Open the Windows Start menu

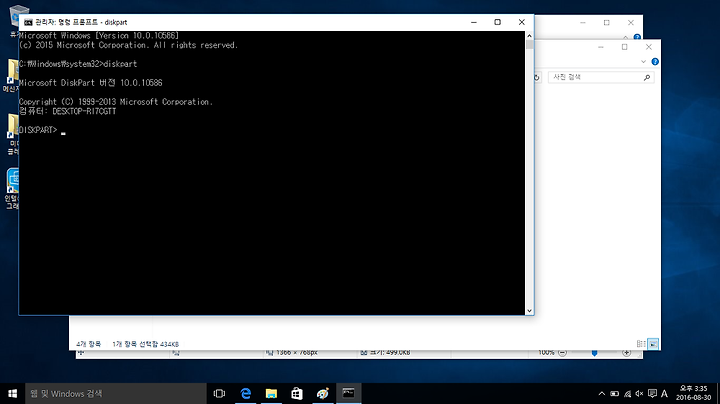(x=12, y=393)
